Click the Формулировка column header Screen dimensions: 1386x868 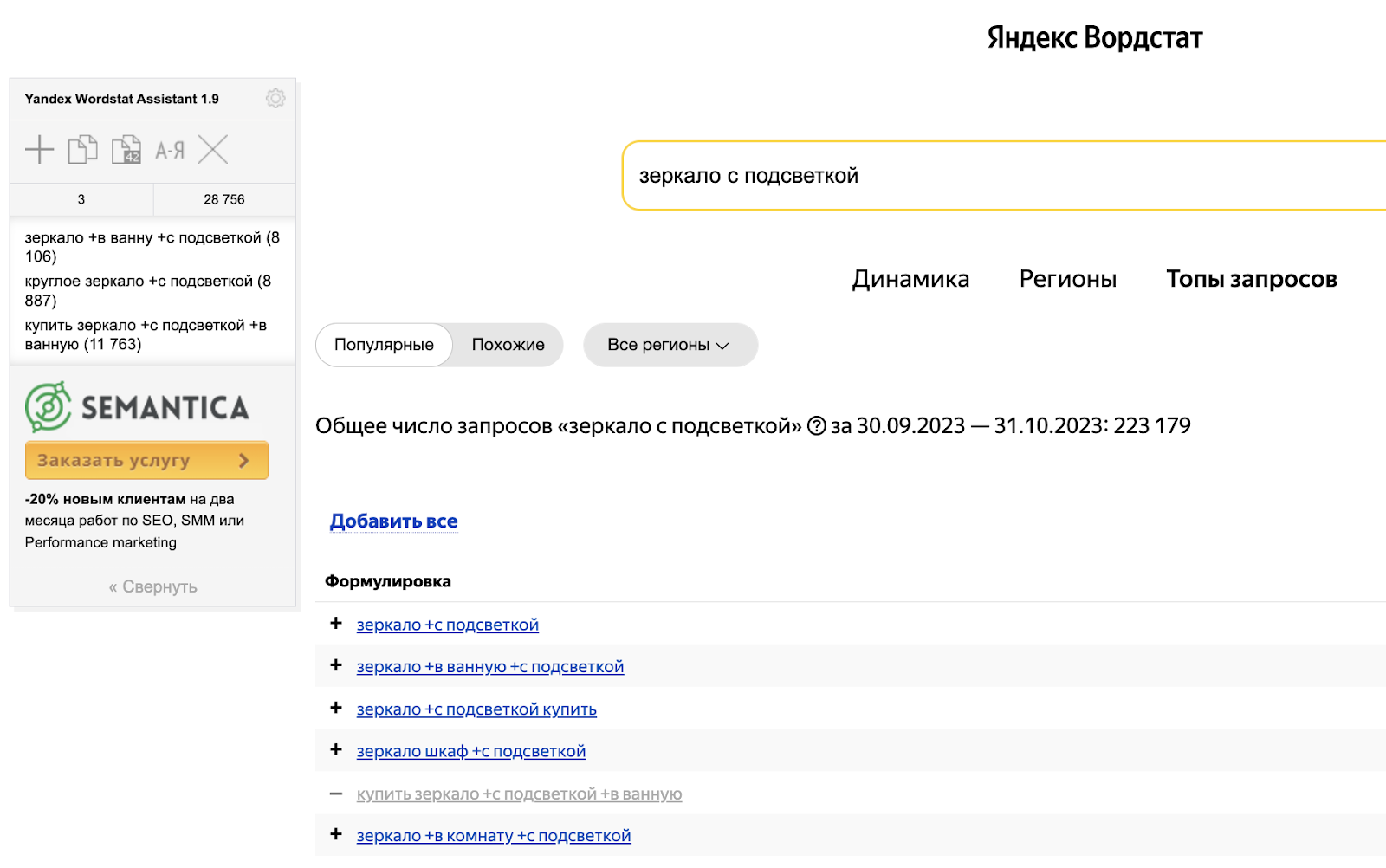pos(388,581)
